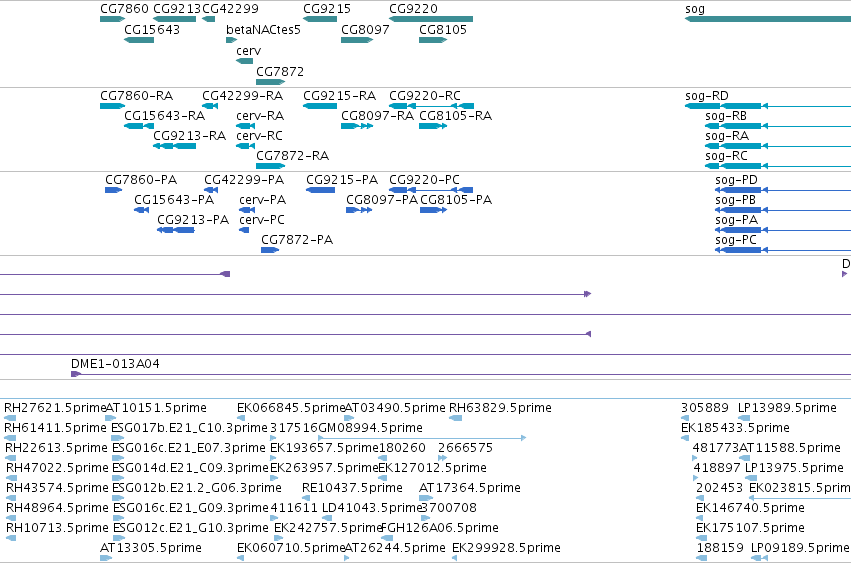Open gene CG42299 in the gene track

pyautogui.click(x=208, y=19)
